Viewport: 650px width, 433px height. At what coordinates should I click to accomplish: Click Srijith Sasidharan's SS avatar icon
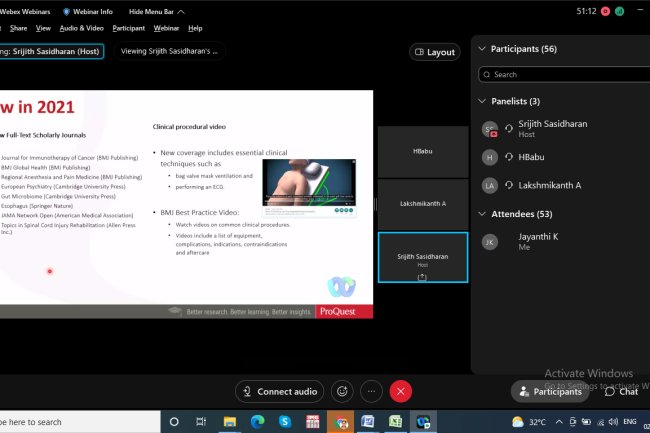[x=490, y=129]
